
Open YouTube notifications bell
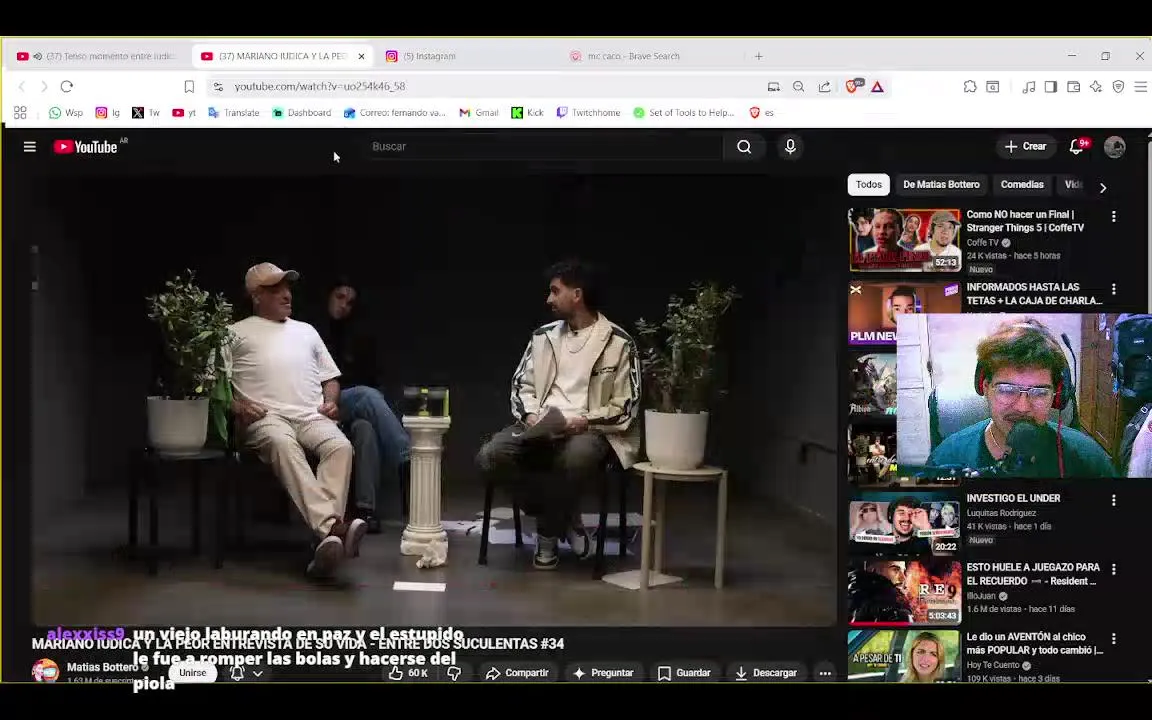1077,146
